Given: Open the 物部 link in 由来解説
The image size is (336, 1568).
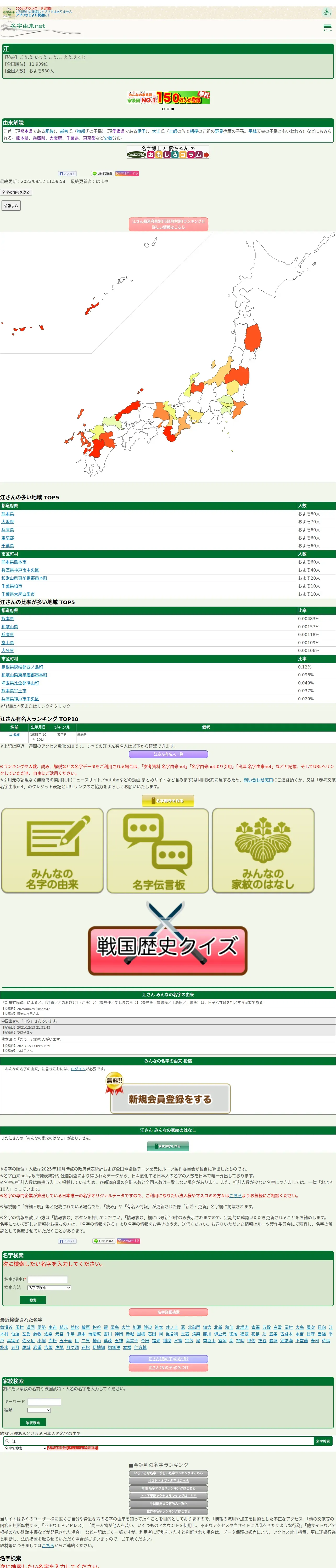Looking at the screenshot, I should click(81, 131).
